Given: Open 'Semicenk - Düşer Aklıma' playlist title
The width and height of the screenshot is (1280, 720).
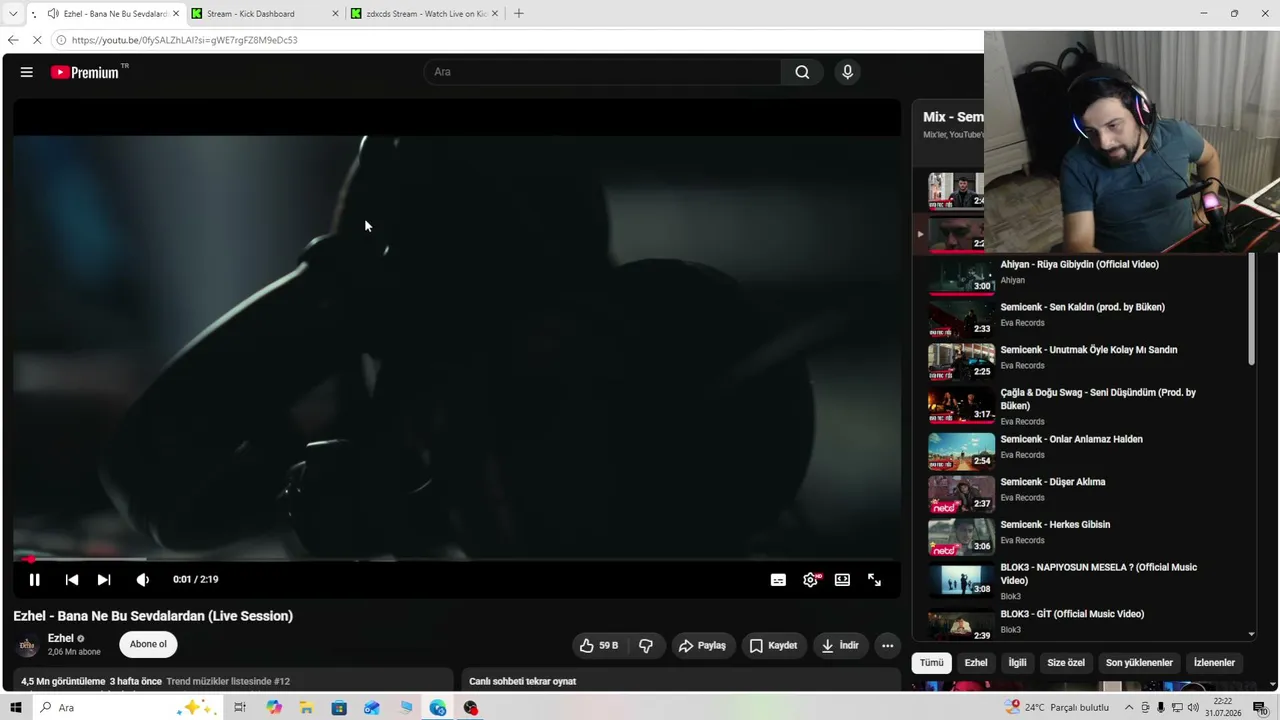Looking at the screenshot, I should tap(1053, 482).
